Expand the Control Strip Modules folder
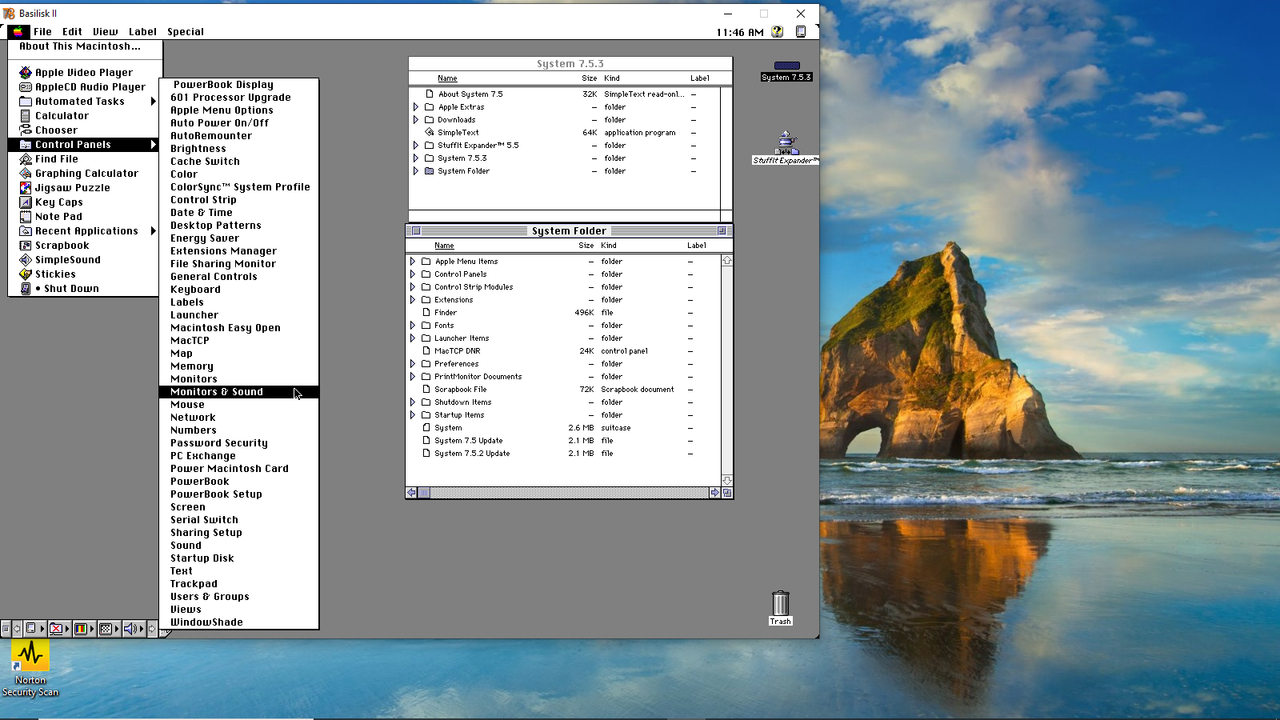The image size is (1280, 720). click(412, 287)
